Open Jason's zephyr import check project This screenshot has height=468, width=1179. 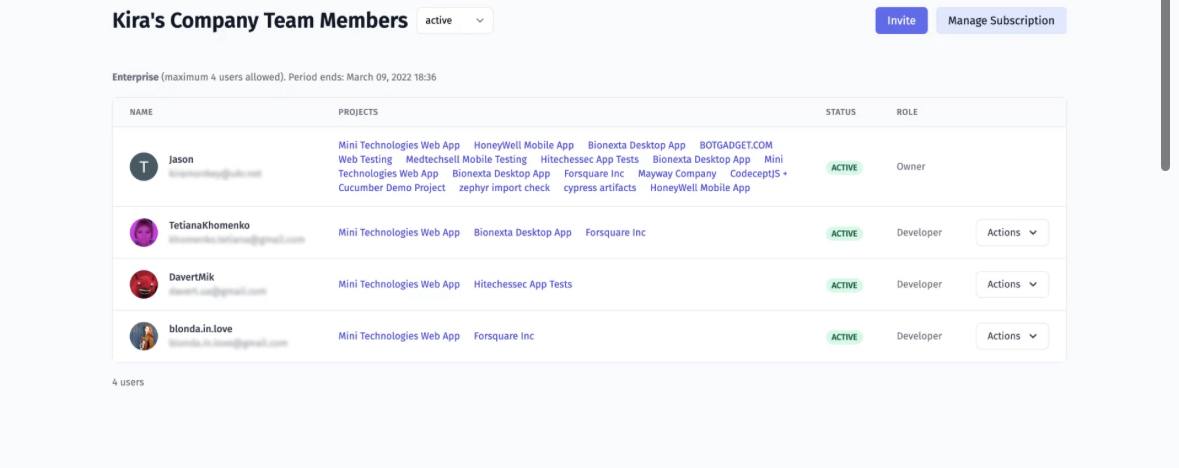coord(504,188)
